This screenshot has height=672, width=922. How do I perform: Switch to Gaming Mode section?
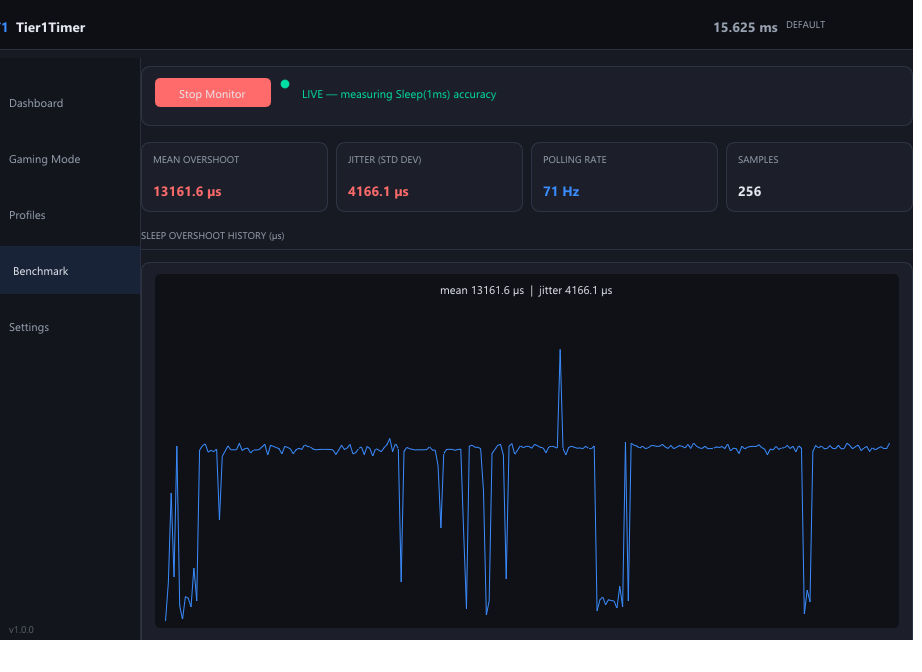[x=45, y=159]
